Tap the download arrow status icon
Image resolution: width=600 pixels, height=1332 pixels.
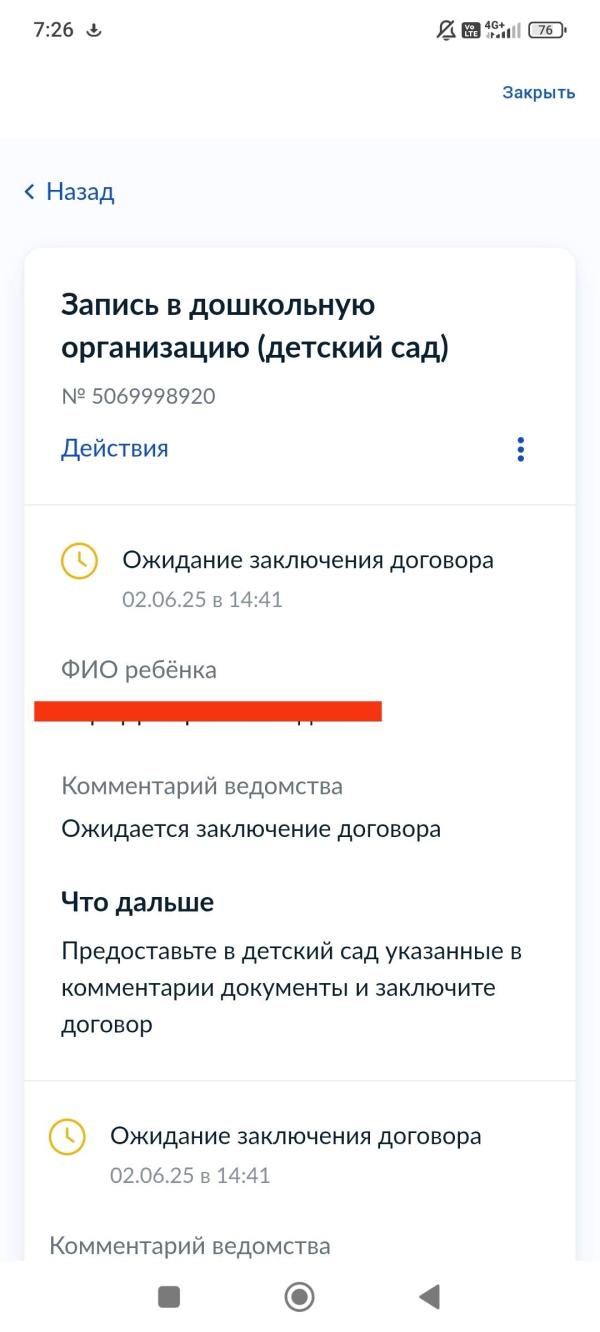point(94,30)
